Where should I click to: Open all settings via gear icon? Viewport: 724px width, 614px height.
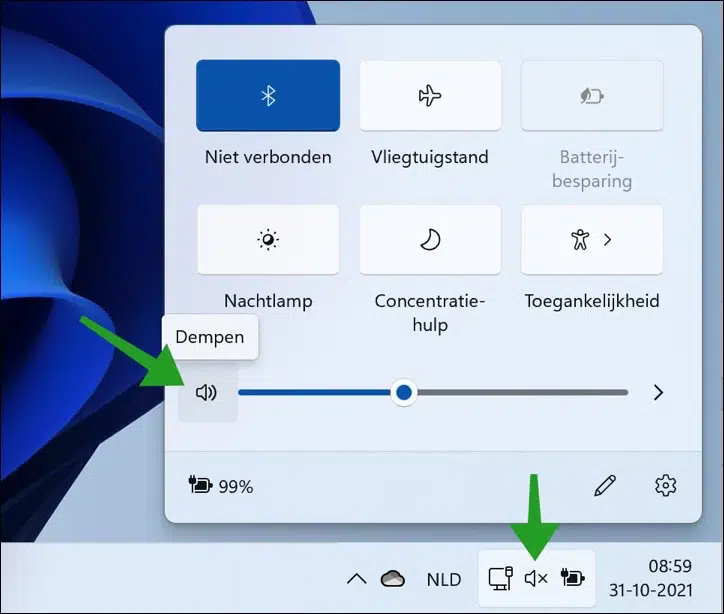(665, 485)
